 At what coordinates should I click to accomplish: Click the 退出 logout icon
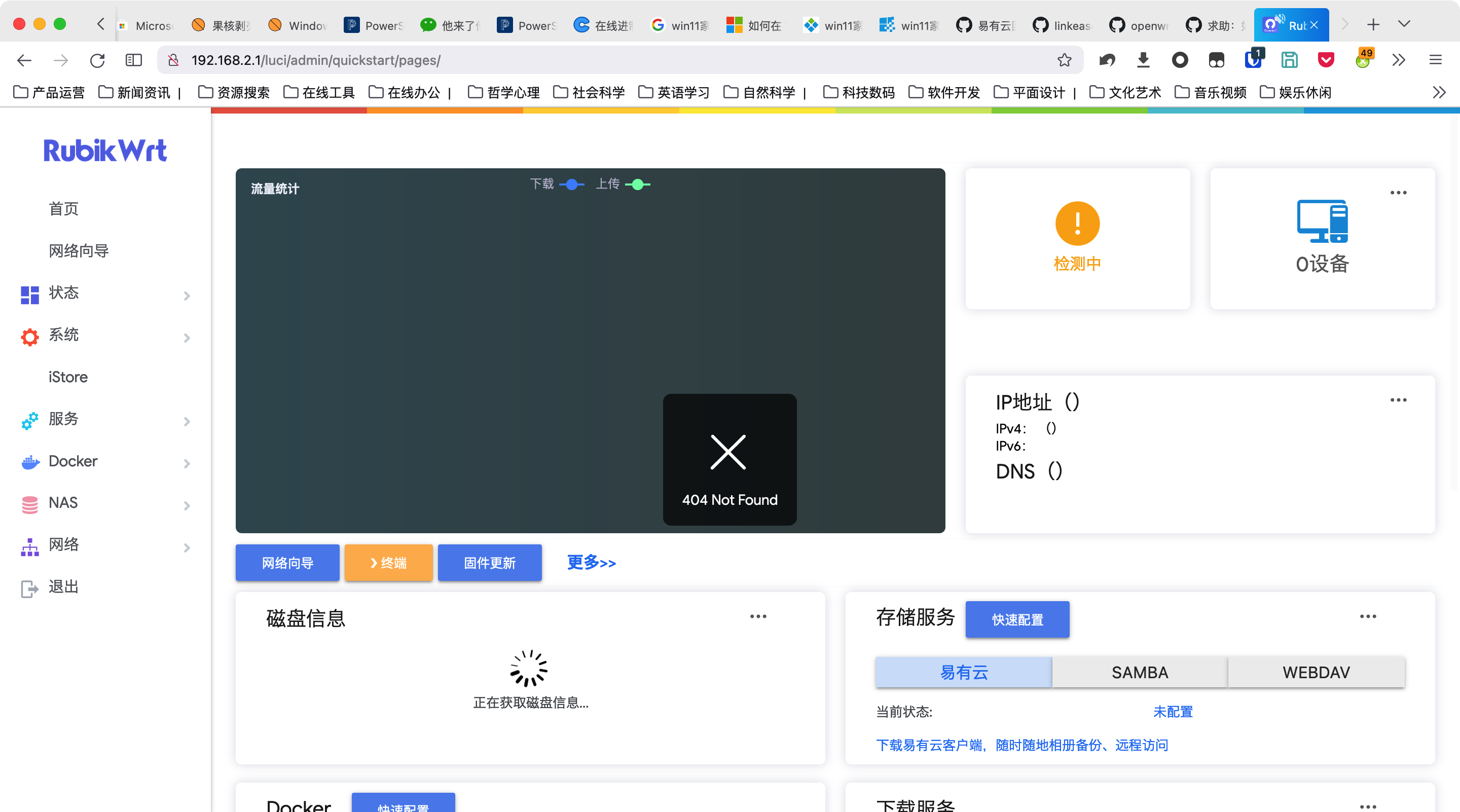pos(29,587)
